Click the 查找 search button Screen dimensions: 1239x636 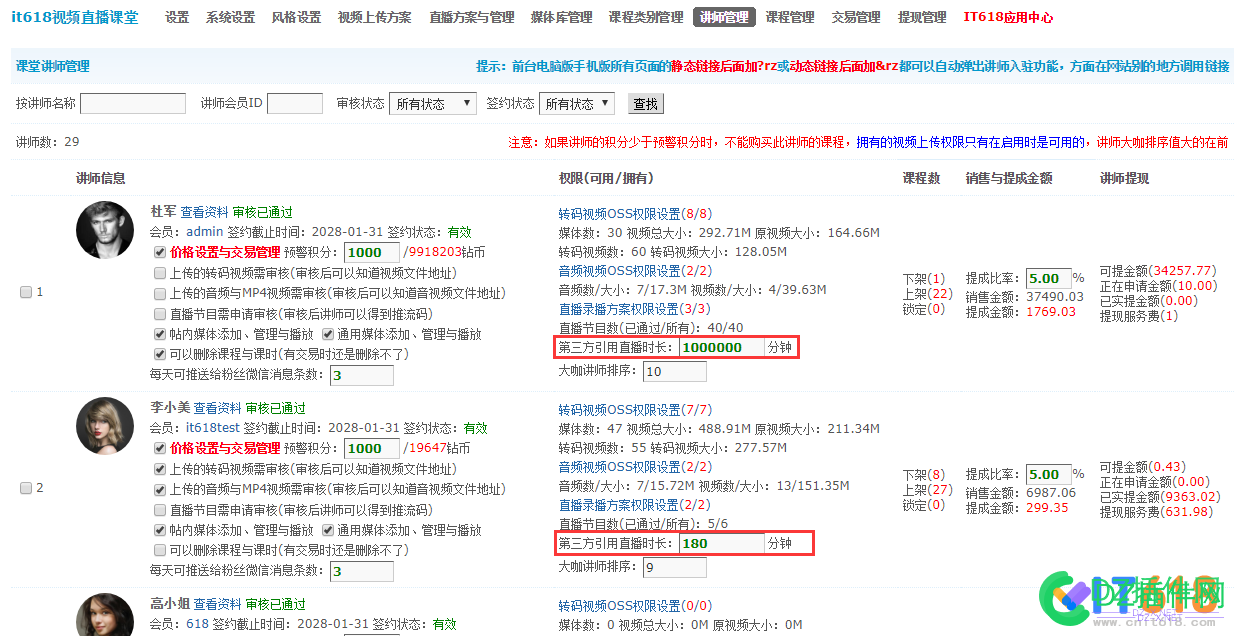[x=645, y=103]
